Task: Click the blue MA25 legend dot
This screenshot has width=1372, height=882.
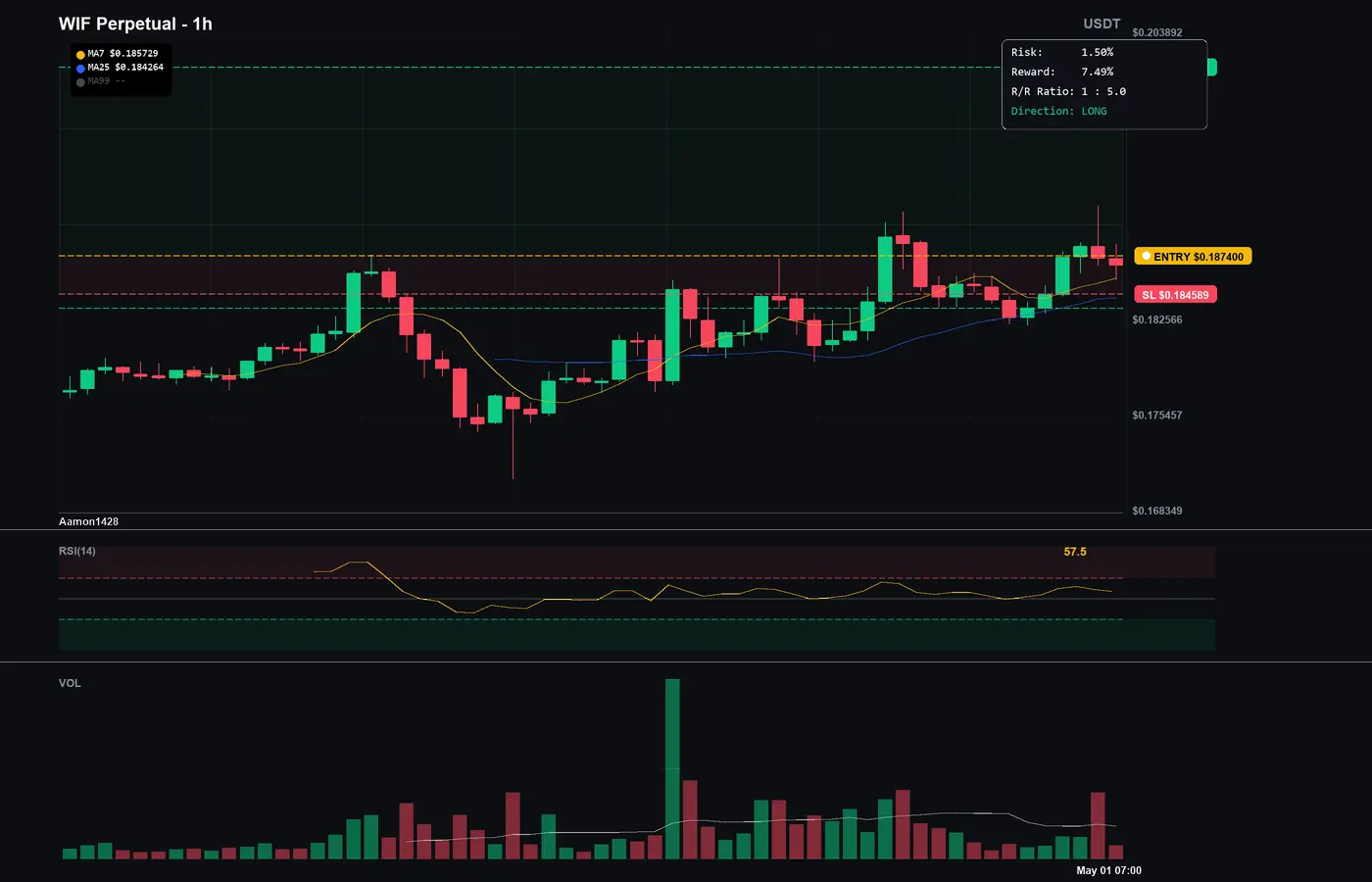Action: (80, 69)
